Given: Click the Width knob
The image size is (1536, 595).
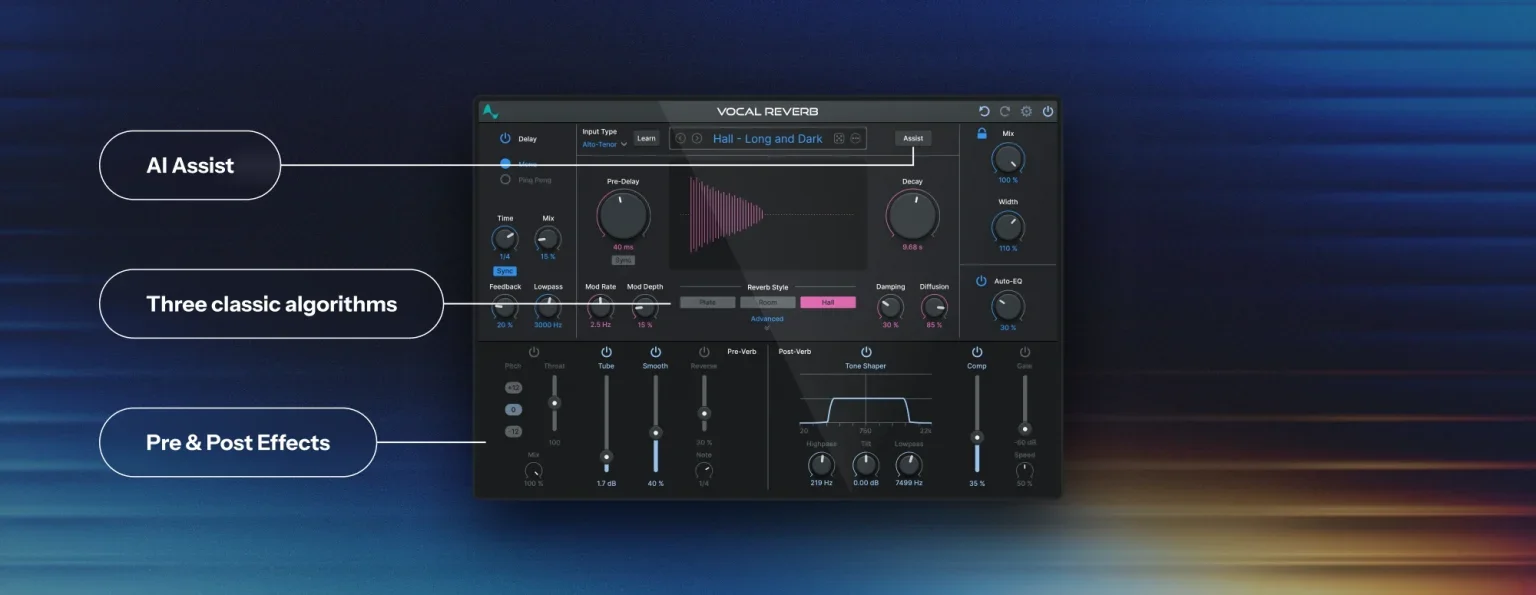Looking at the screenshot, I should [1008, 227].
